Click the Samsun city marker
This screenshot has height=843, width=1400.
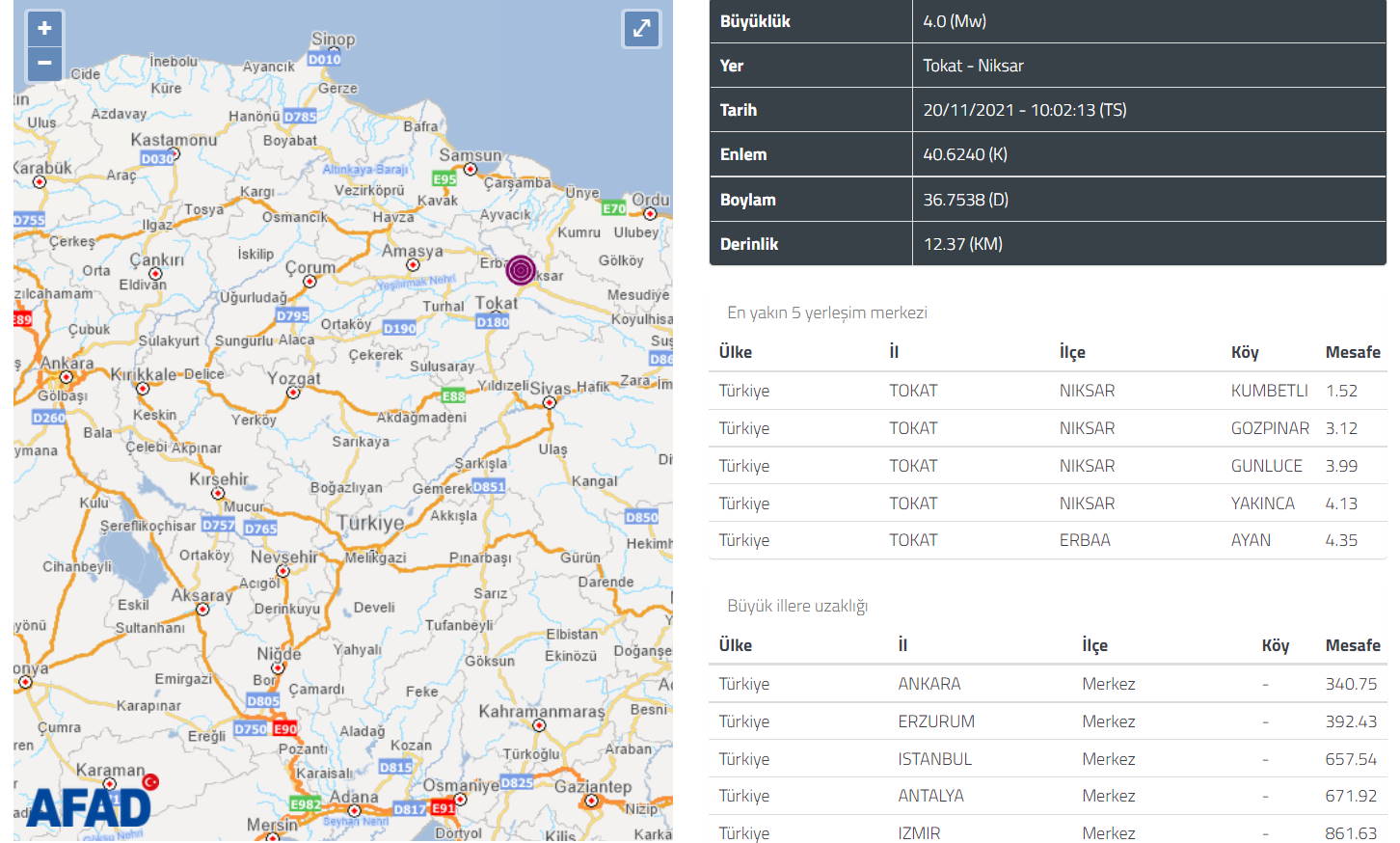[471, 169]
